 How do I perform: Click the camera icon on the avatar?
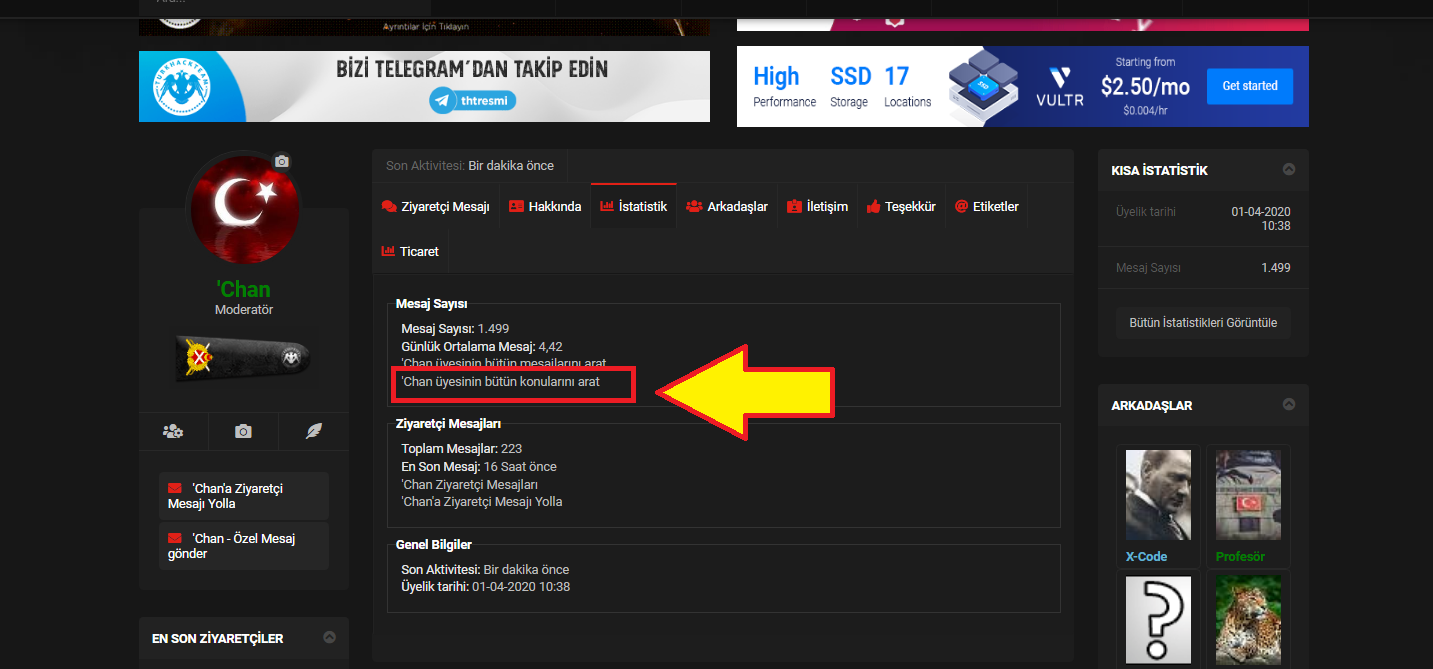[x=282, y=161]
